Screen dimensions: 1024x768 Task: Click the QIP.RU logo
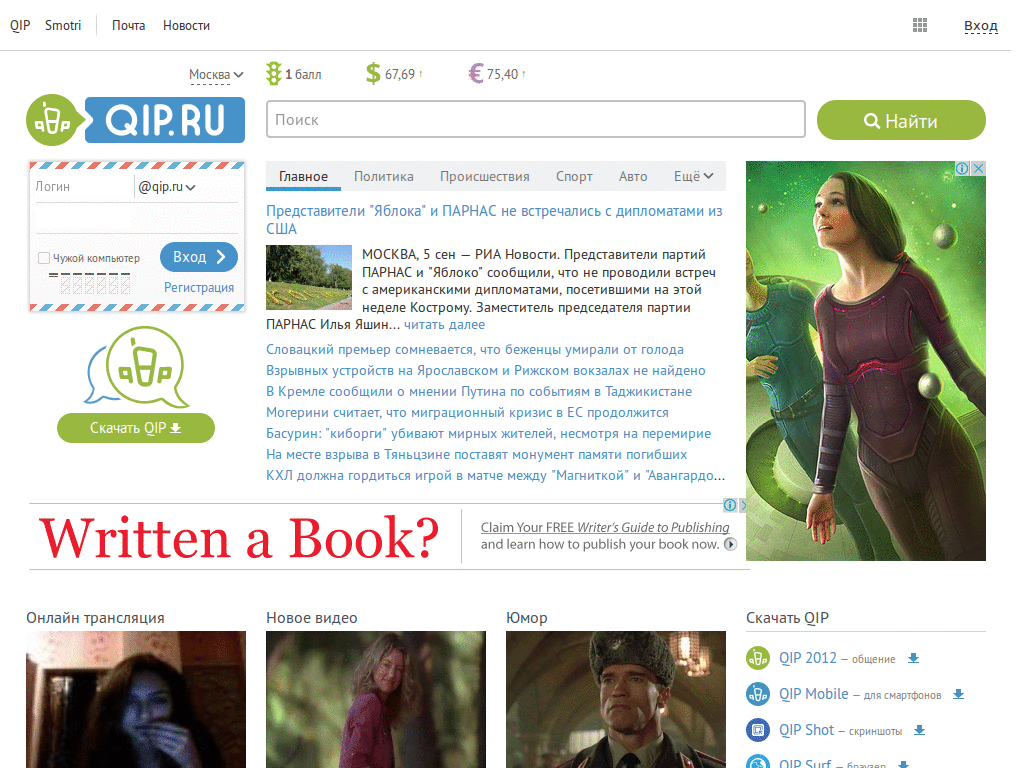pyautogui.click(x=136, y=120)
